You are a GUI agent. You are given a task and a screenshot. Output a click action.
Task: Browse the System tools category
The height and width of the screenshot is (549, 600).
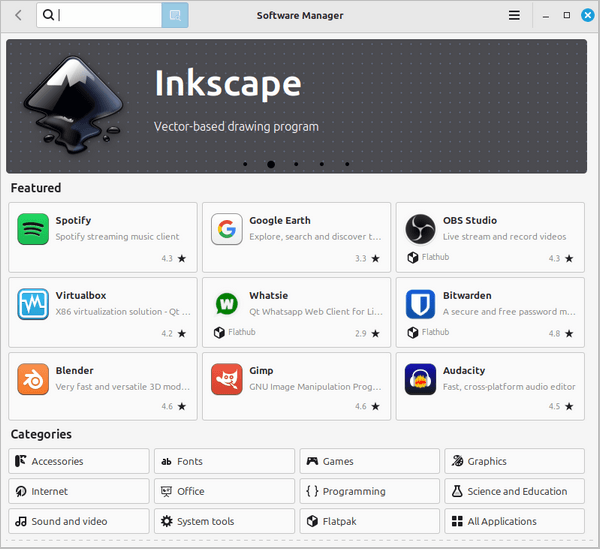pyautogui.click(x=224, y=521)
